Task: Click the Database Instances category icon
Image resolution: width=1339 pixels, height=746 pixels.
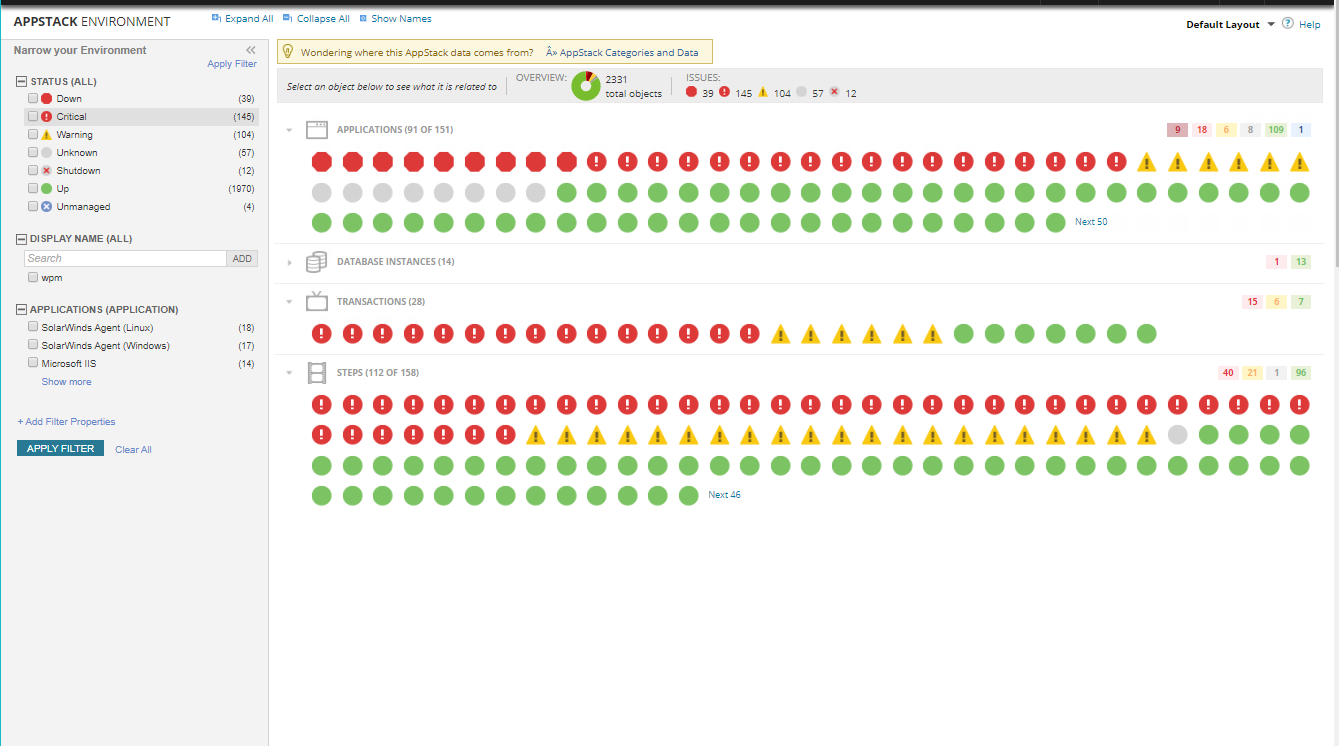Action: pyautogui.click(x=316, y=261)
